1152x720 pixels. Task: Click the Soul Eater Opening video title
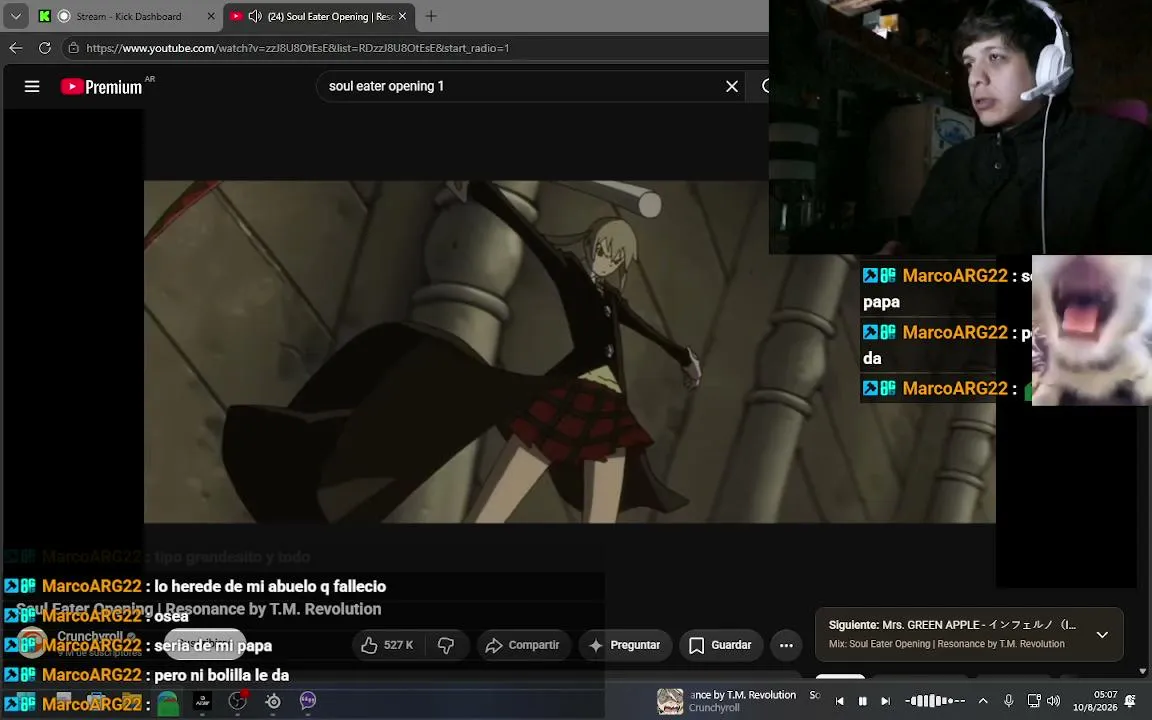[x=198, y=609]
